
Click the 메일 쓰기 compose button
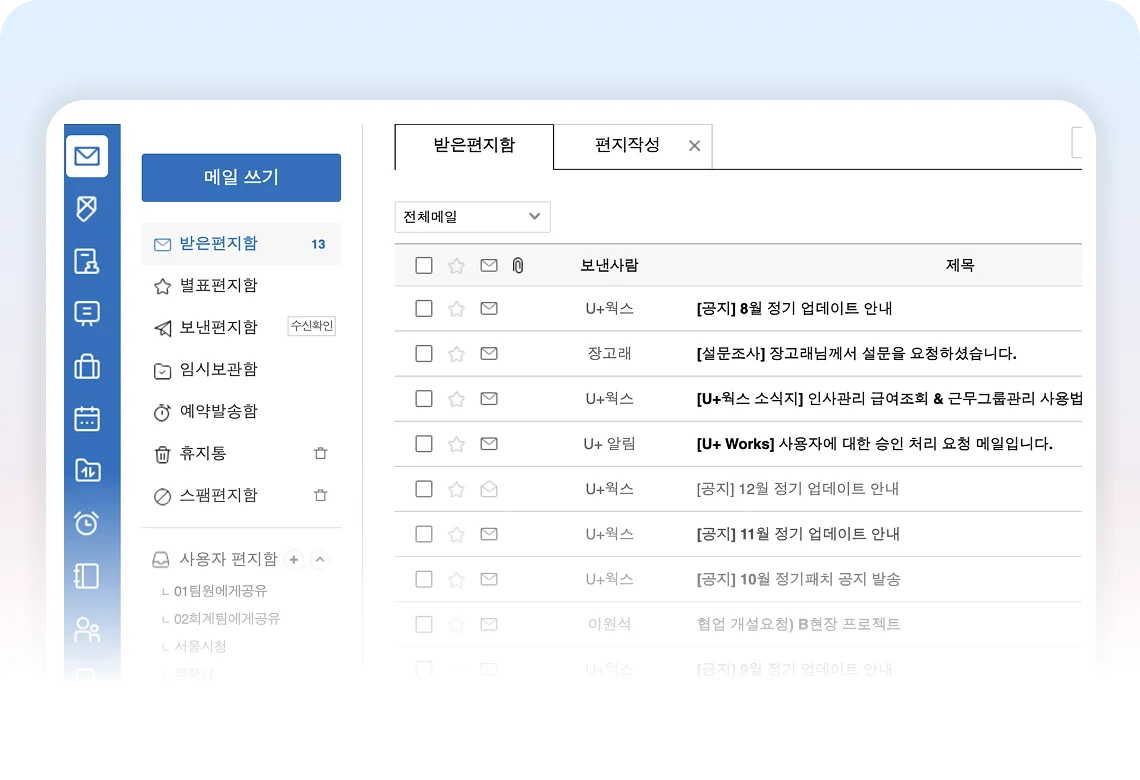click(241, 178)
